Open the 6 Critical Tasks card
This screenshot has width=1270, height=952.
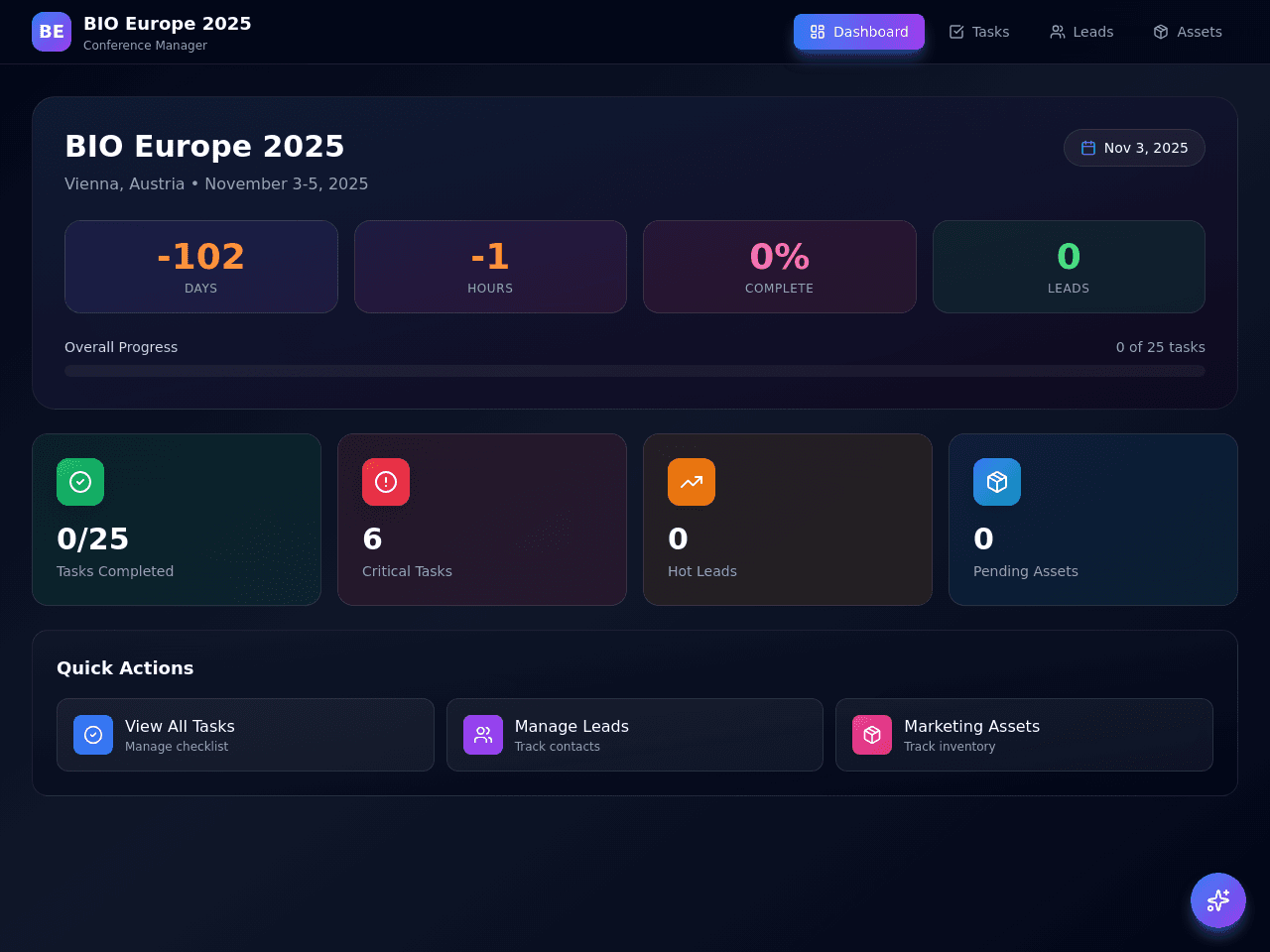click(x=482, y=520)
